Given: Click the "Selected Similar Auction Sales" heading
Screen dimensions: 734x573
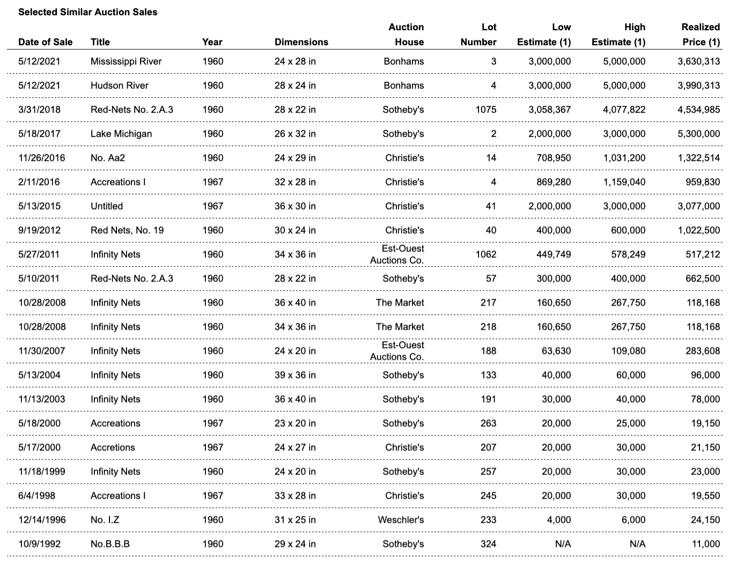Looking at the screenshot, I should coord(88,11).
